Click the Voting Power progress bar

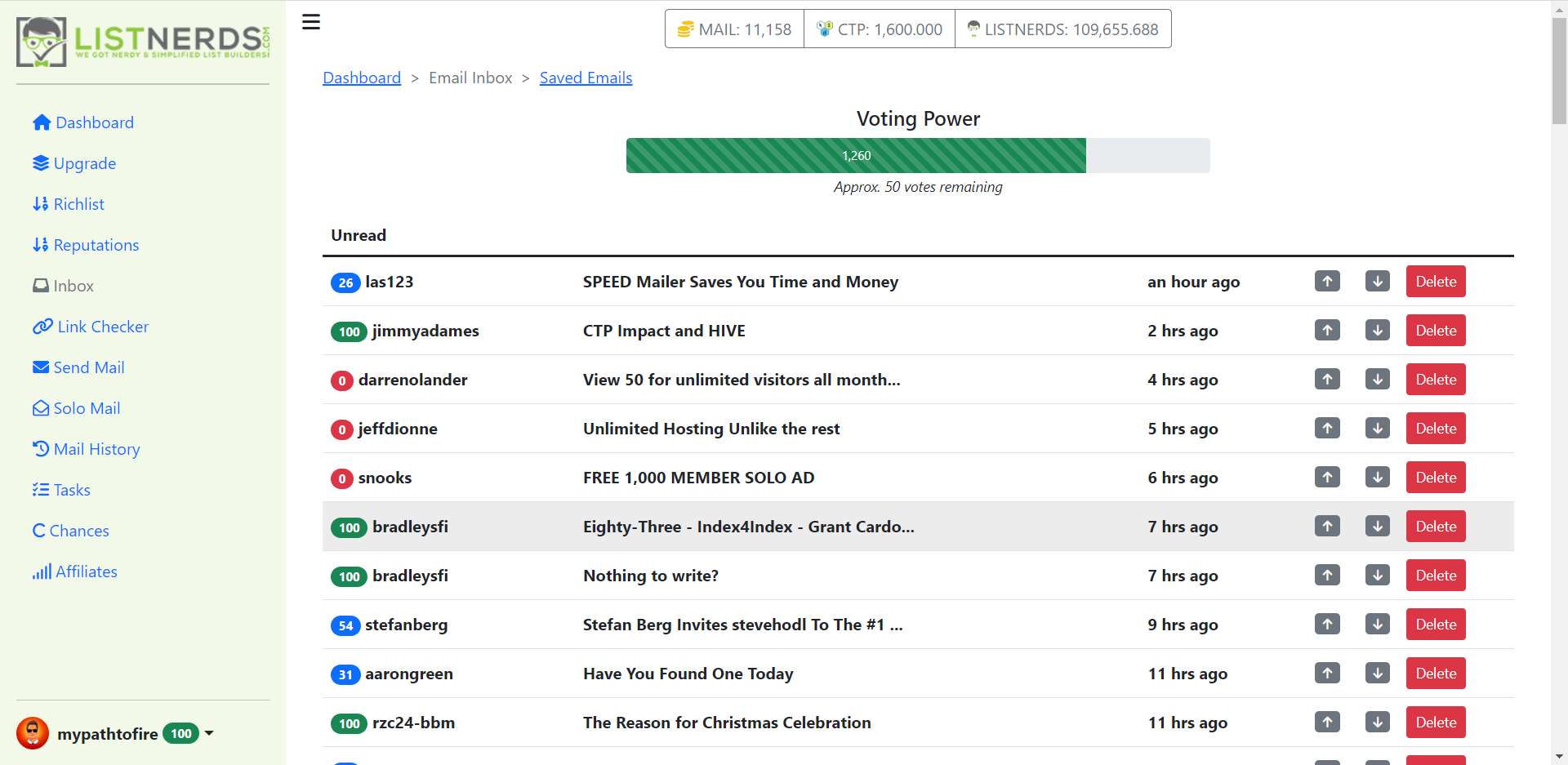pyautogui.click(x=918, y=155)
